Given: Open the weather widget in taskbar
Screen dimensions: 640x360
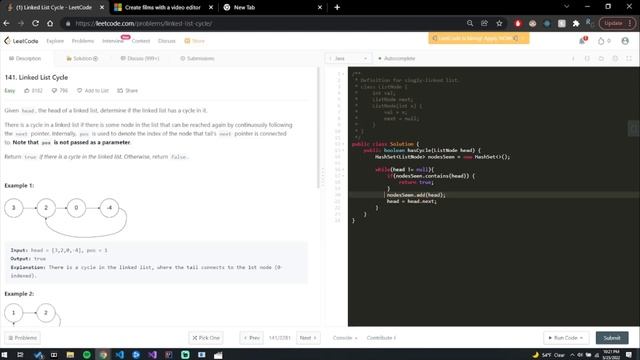Looking at the screenshot, I should [549, 355].
